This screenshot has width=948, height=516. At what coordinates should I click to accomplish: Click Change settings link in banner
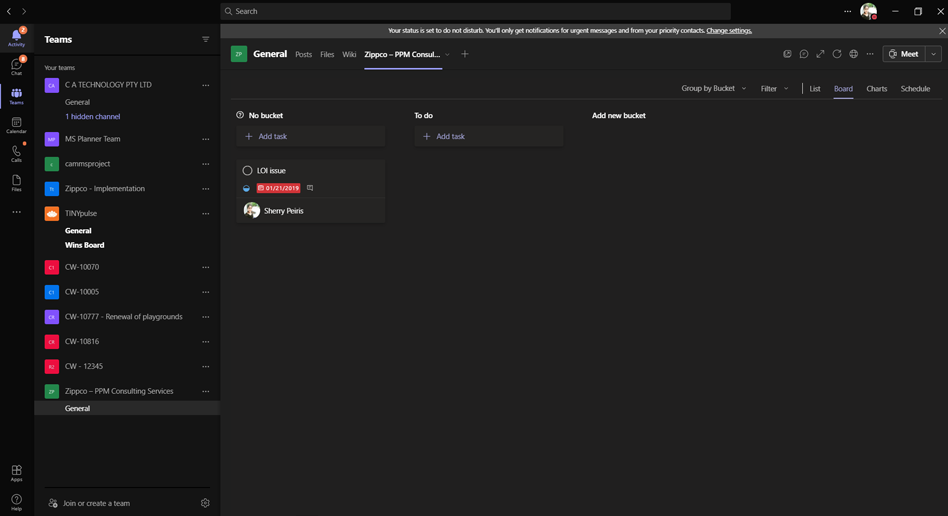point(729,30)
